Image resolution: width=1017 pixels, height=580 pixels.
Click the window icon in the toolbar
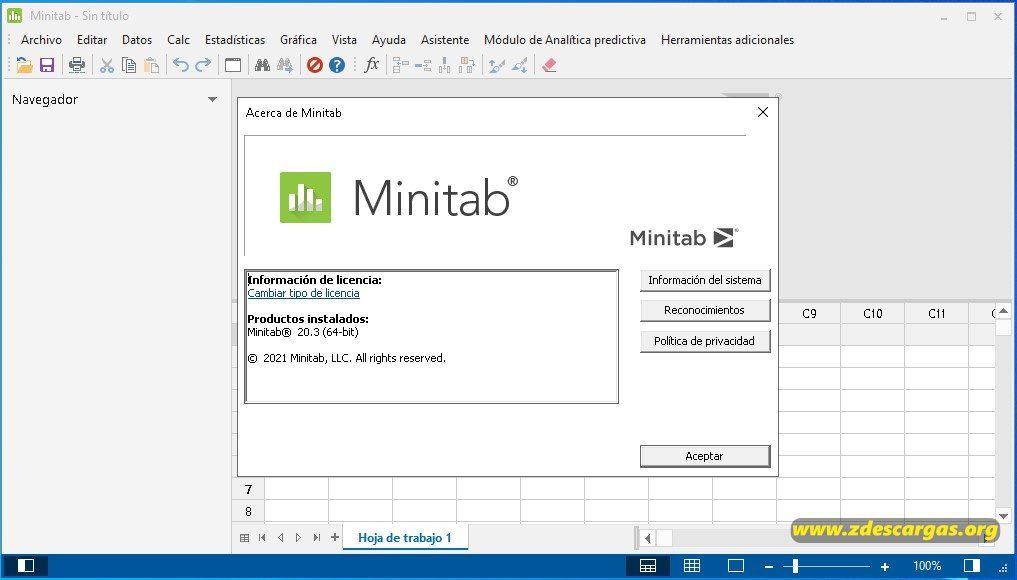233,65
